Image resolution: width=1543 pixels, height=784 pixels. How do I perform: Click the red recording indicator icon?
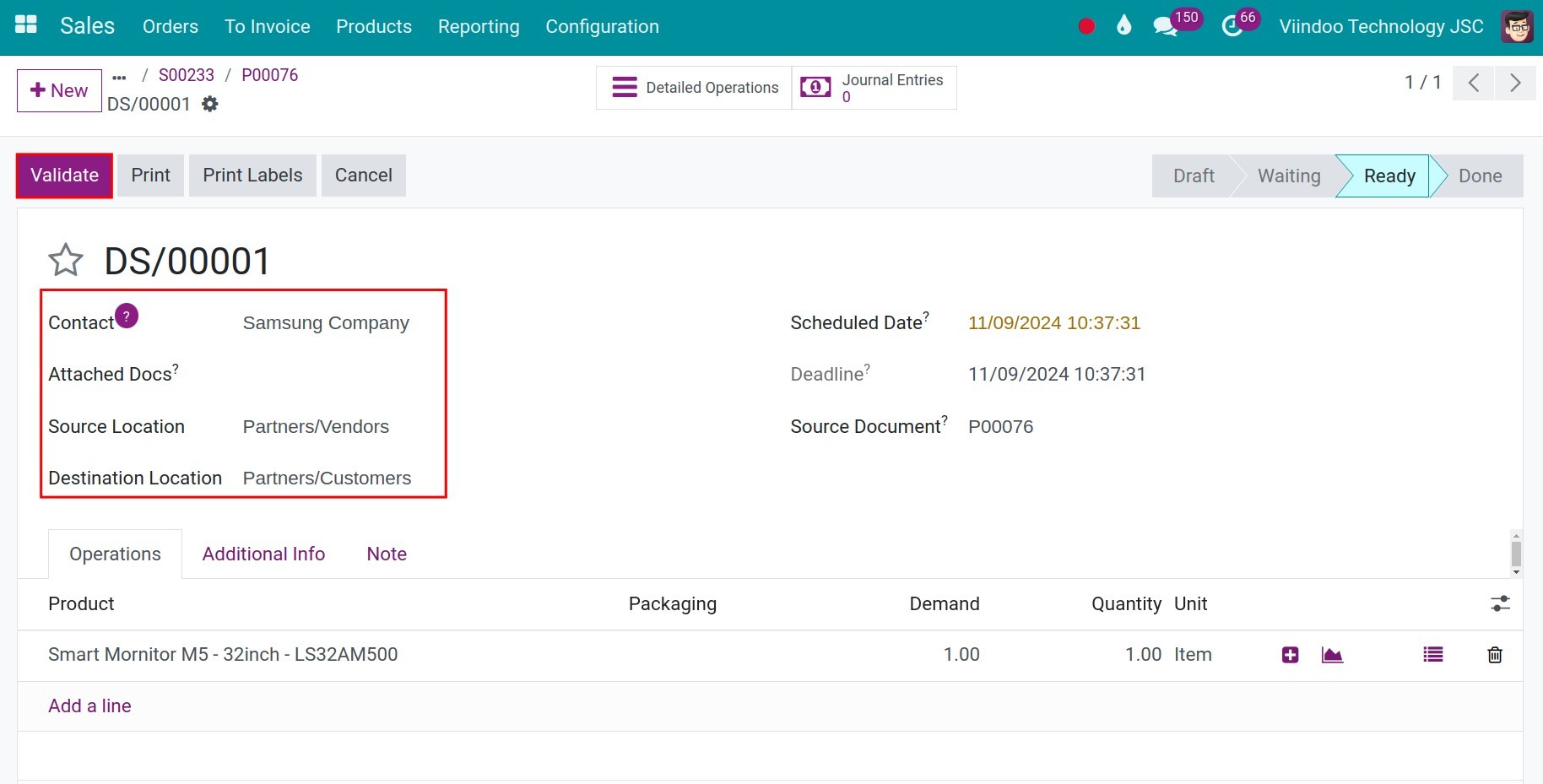tap(1086, 26)
